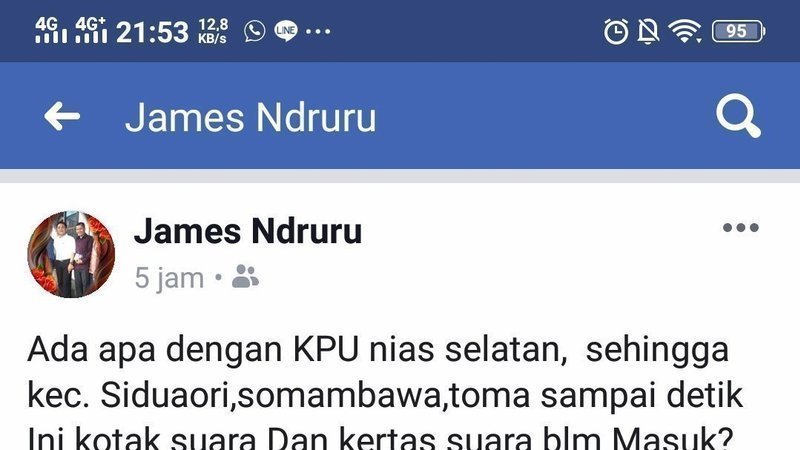Screen dimensions: 800x450
Task: Open James Ndruru author name link
Action: 248,231
